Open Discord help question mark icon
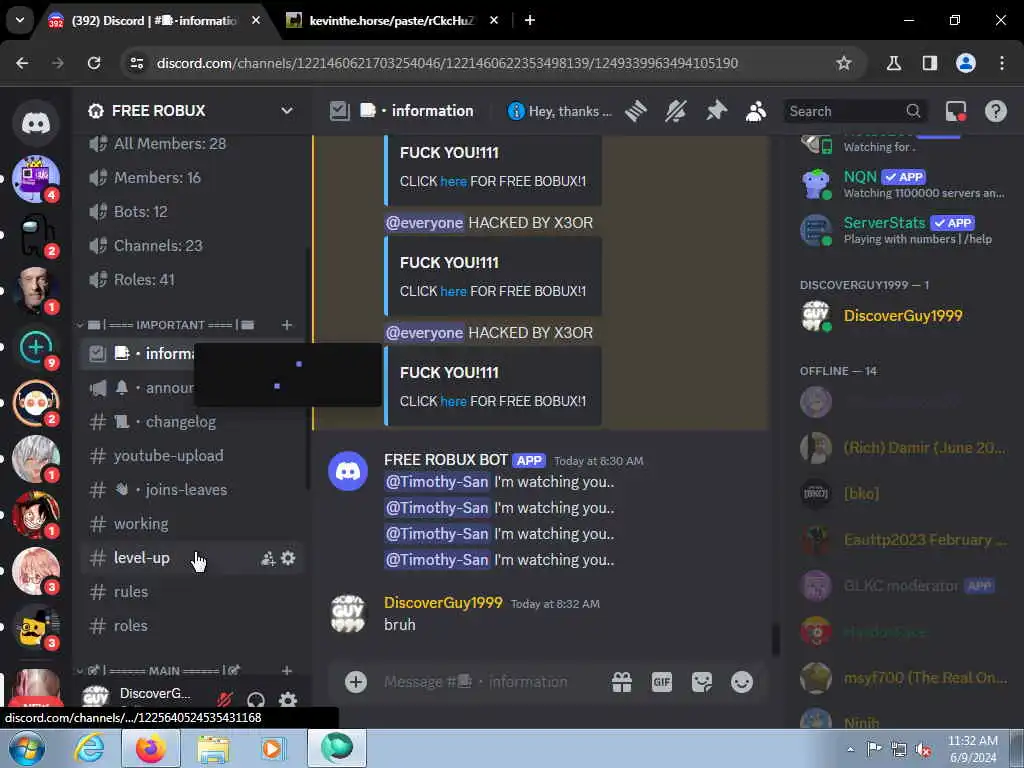The height and width of the screenshot is (768, 1024). coord(996,111)
